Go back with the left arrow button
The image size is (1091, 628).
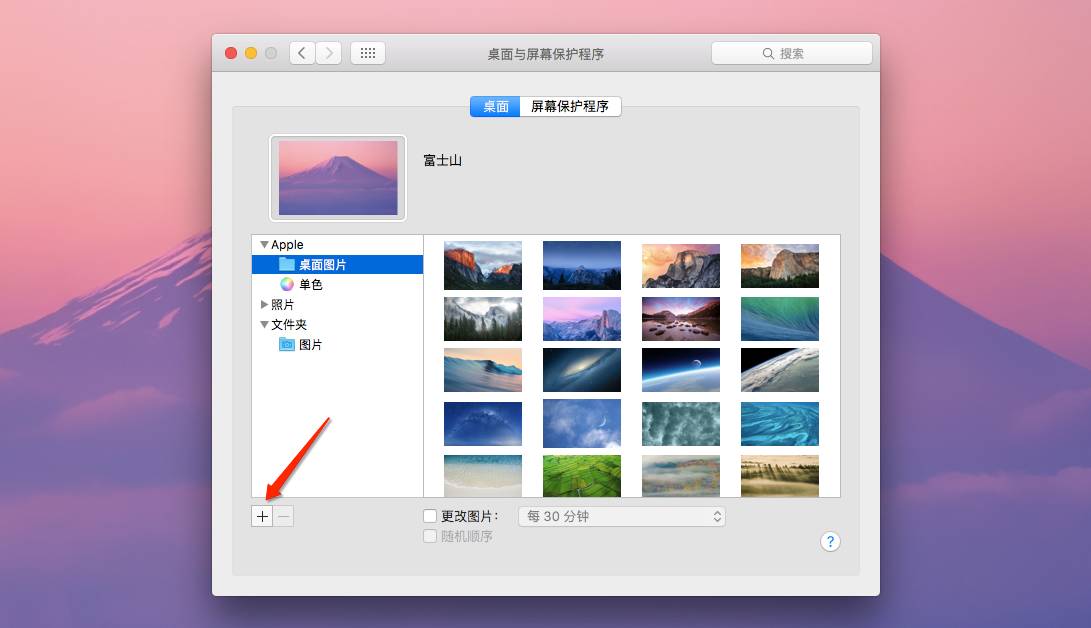click(x=302, y=53)
